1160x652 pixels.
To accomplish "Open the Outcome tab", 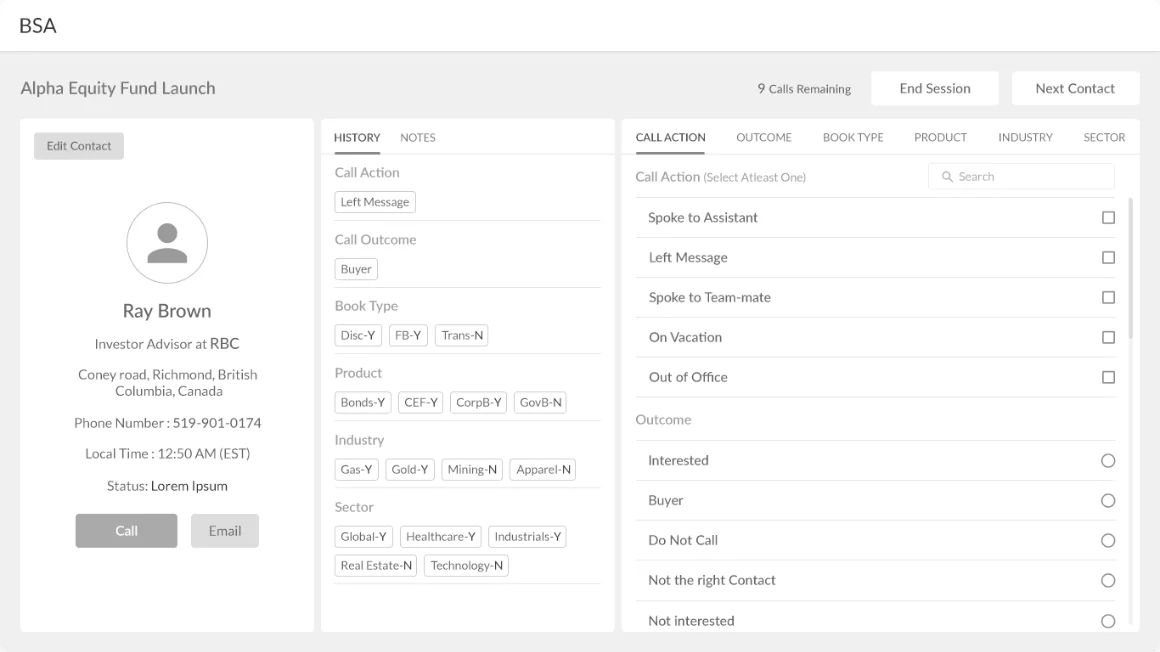I will (x=763, y=138).
